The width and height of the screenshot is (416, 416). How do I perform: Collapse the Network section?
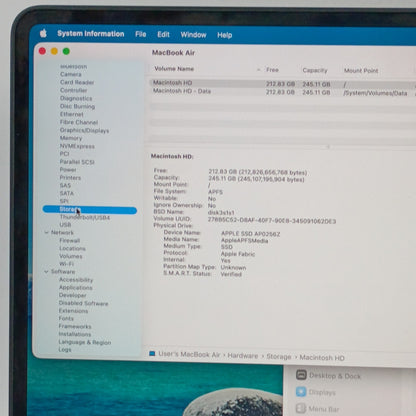click(46, 232)
